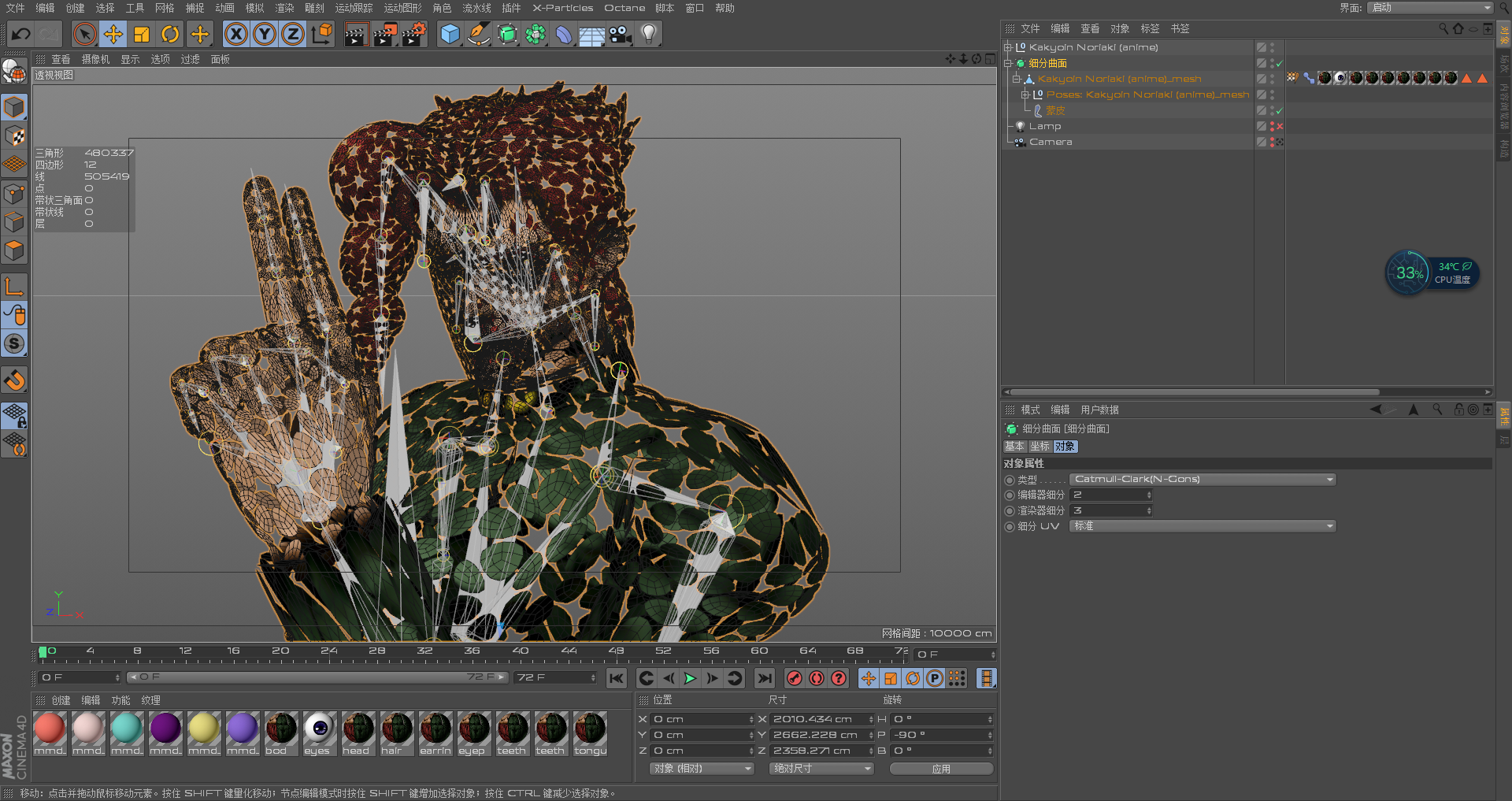Select the eyes material swatch
1512x801 pixels.
click(320, 733)
